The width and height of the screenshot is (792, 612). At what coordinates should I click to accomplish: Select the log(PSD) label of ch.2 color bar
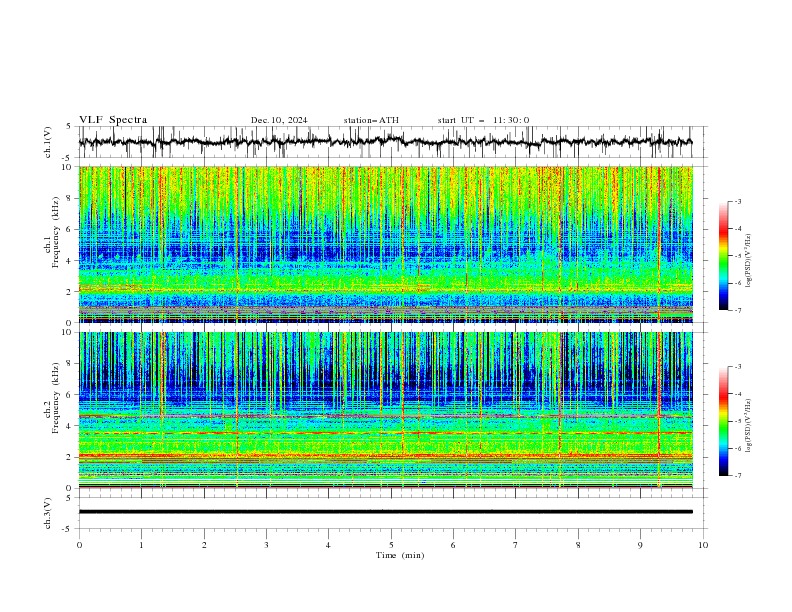pyautogui.click(x=749, y=425)
